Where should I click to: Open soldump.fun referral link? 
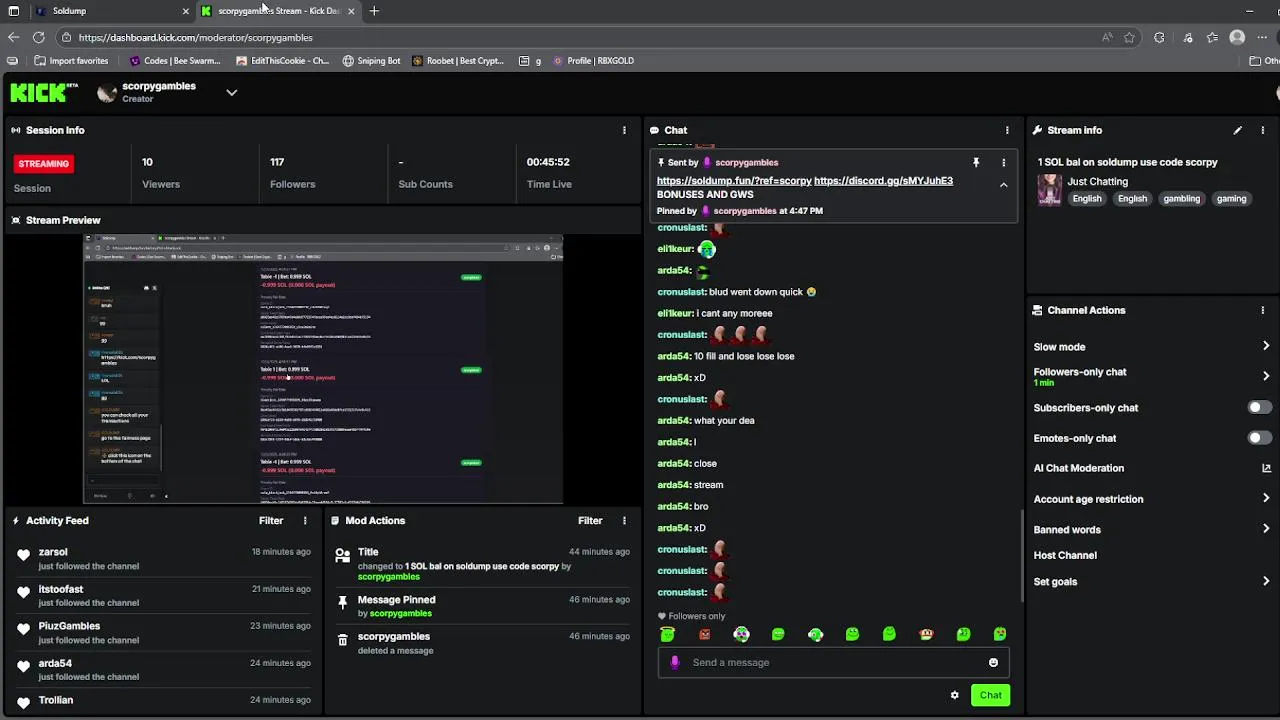pos(734,181)
